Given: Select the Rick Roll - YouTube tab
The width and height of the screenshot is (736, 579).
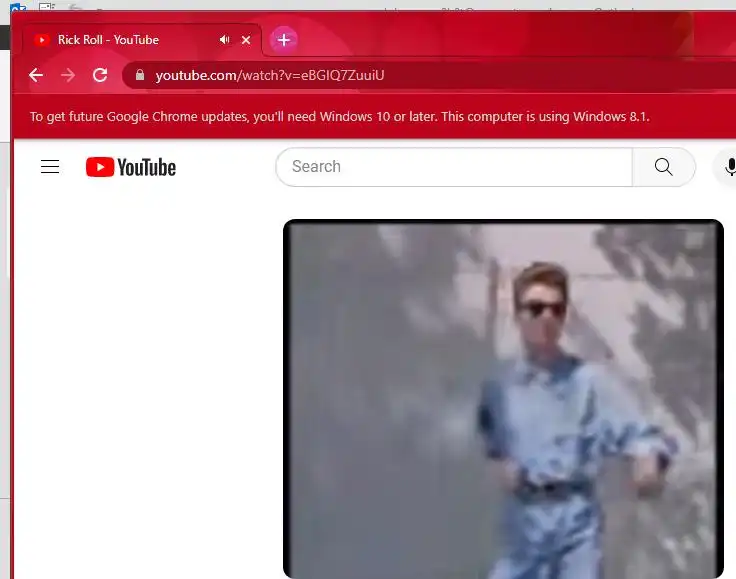Looking at the screenshot, I should 142,40.
